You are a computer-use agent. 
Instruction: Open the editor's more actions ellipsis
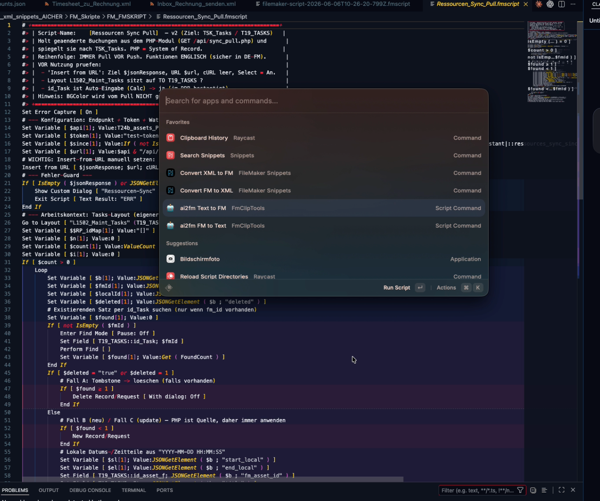coord(573,4)
